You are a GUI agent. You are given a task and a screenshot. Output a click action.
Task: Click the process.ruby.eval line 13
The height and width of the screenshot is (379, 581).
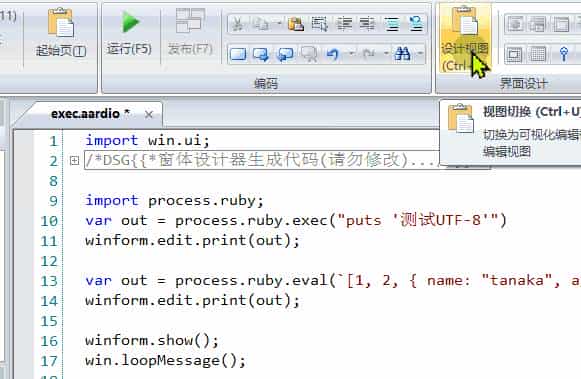click(333, 281)
